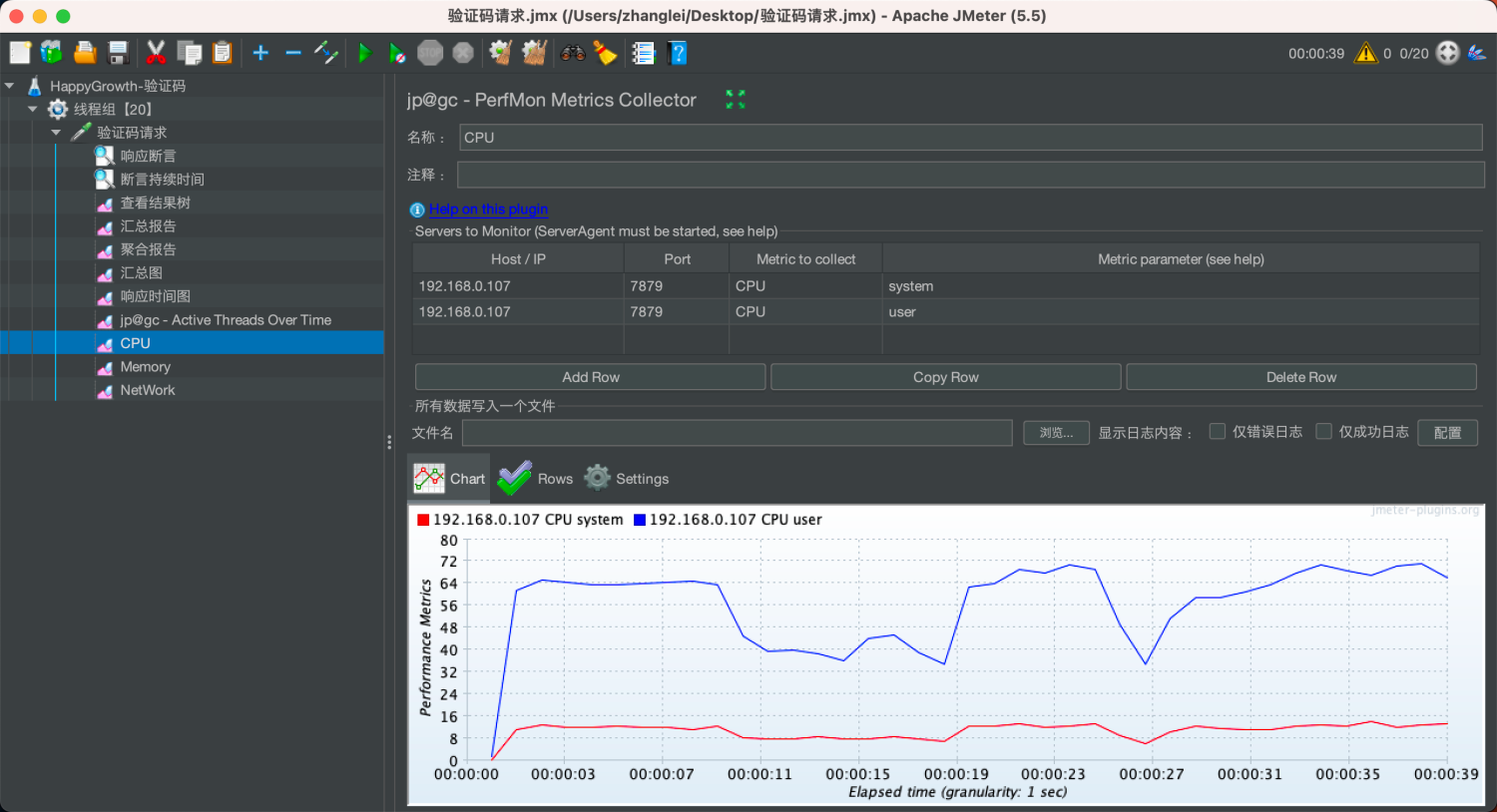Select 查看结果树 listener
The height and width of the screenshot is (812, 1497).
tap(155, 203)
